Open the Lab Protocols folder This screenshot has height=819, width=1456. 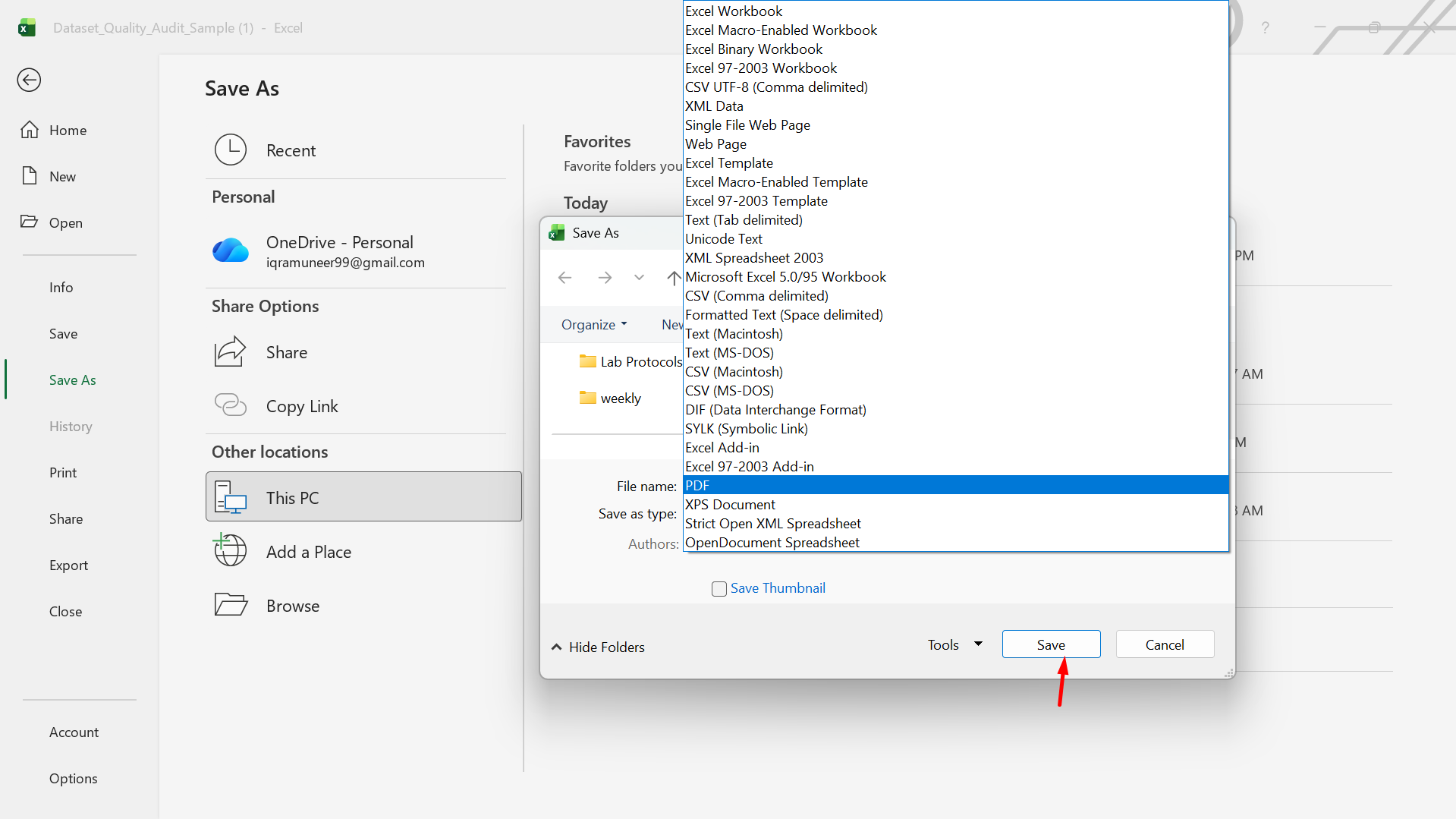pyautogui.click(x=632, y=361)
